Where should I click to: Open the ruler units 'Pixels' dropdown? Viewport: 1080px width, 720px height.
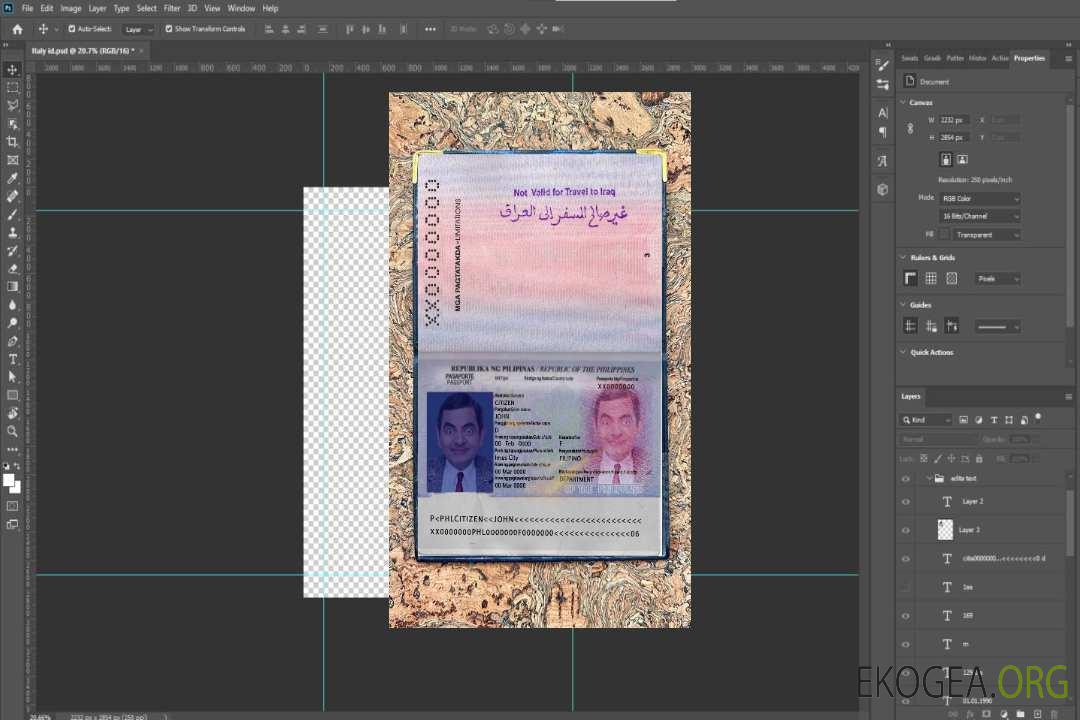click(998, 279)
